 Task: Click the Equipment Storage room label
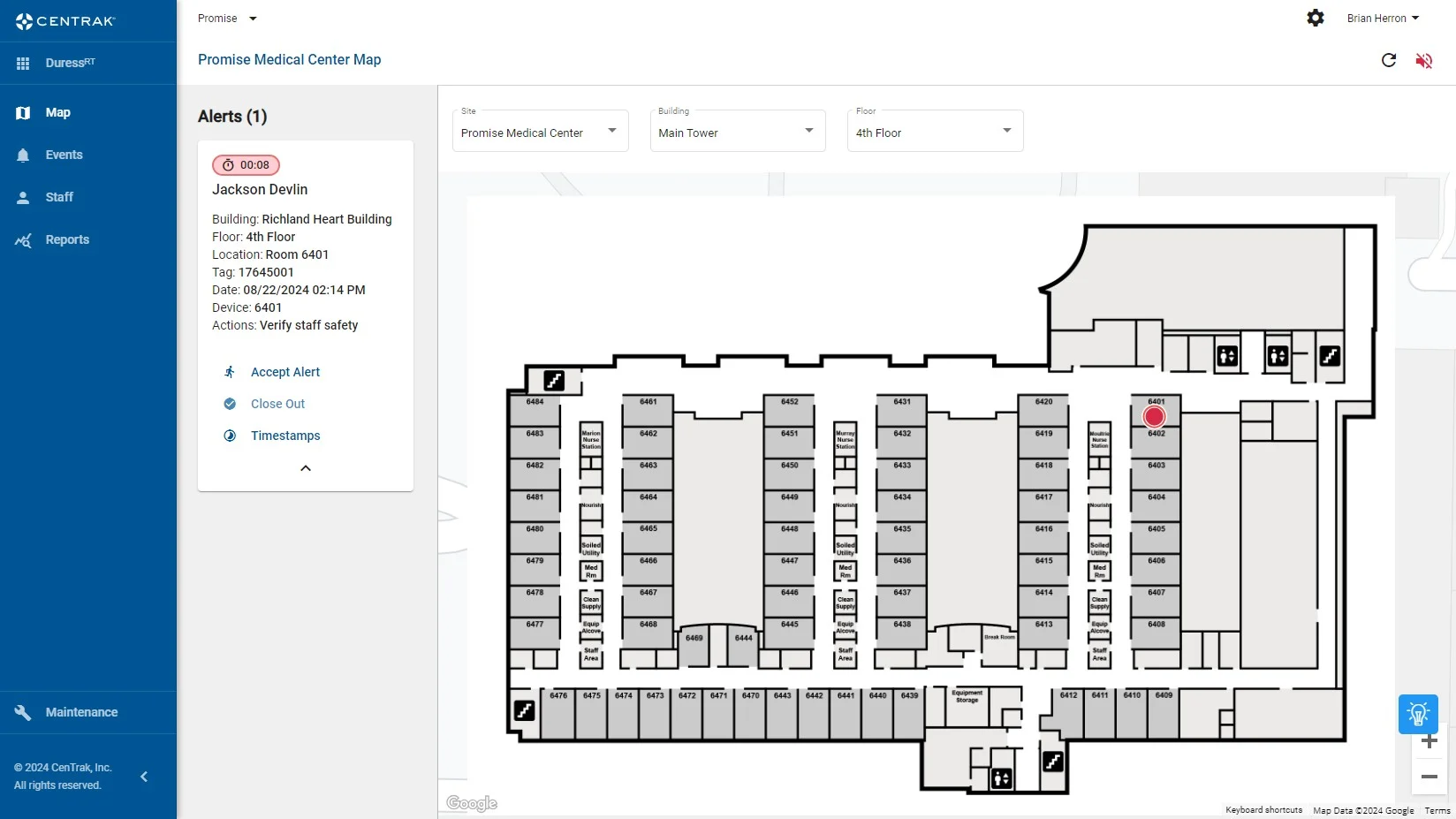click(967, 696)
